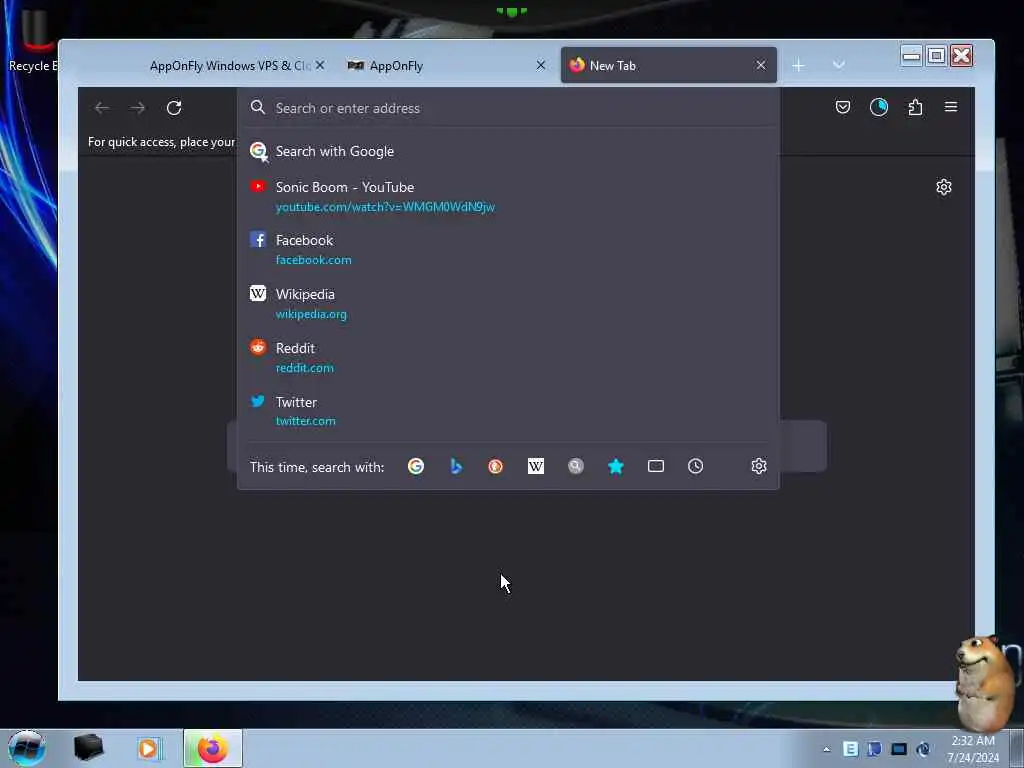
Task: Open the Windows Start orb
Action: click(26, 748)
